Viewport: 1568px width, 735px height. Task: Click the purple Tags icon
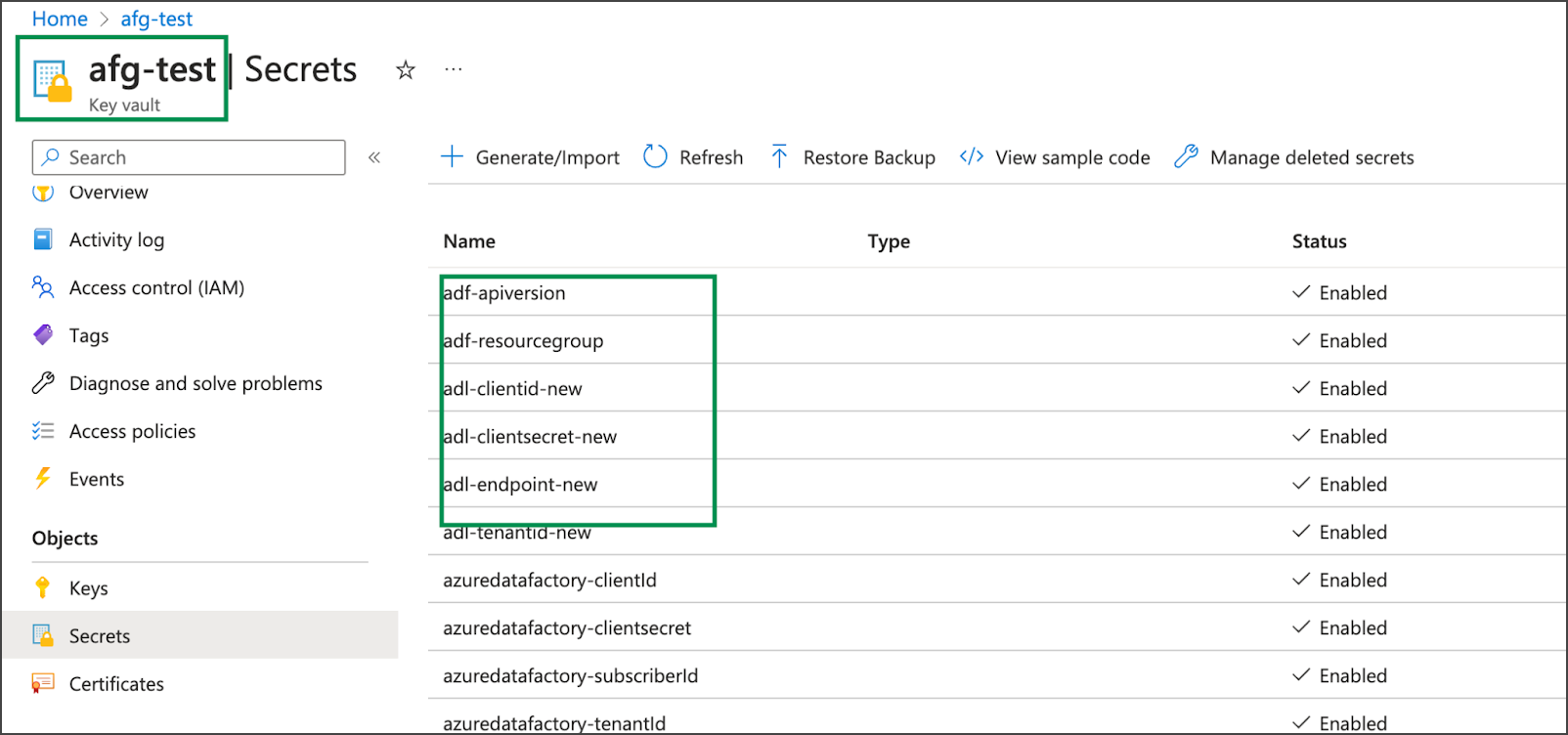coord(43,335)
